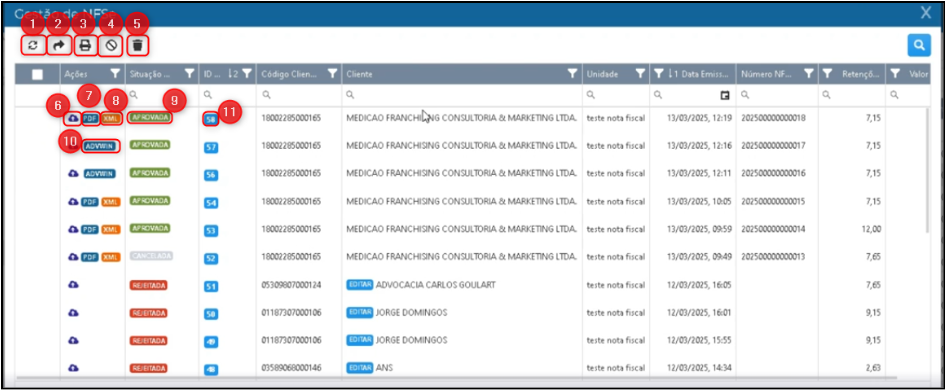Open the ID column filter

click(246, 74)
